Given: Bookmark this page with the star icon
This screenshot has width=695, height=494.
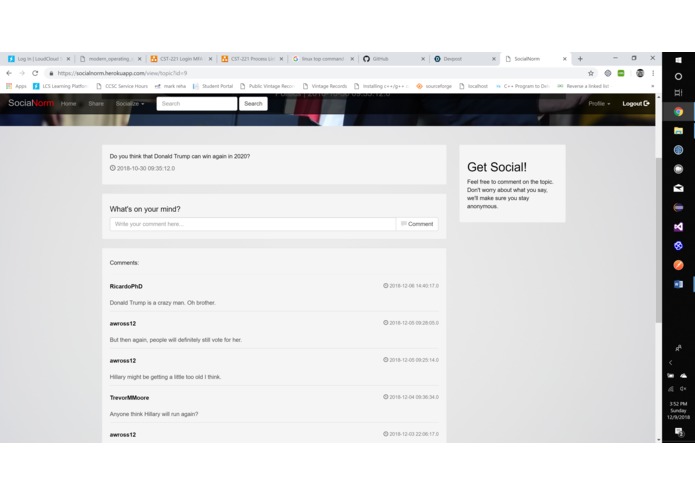Looking at the screenshot, I should pos(590,73).
